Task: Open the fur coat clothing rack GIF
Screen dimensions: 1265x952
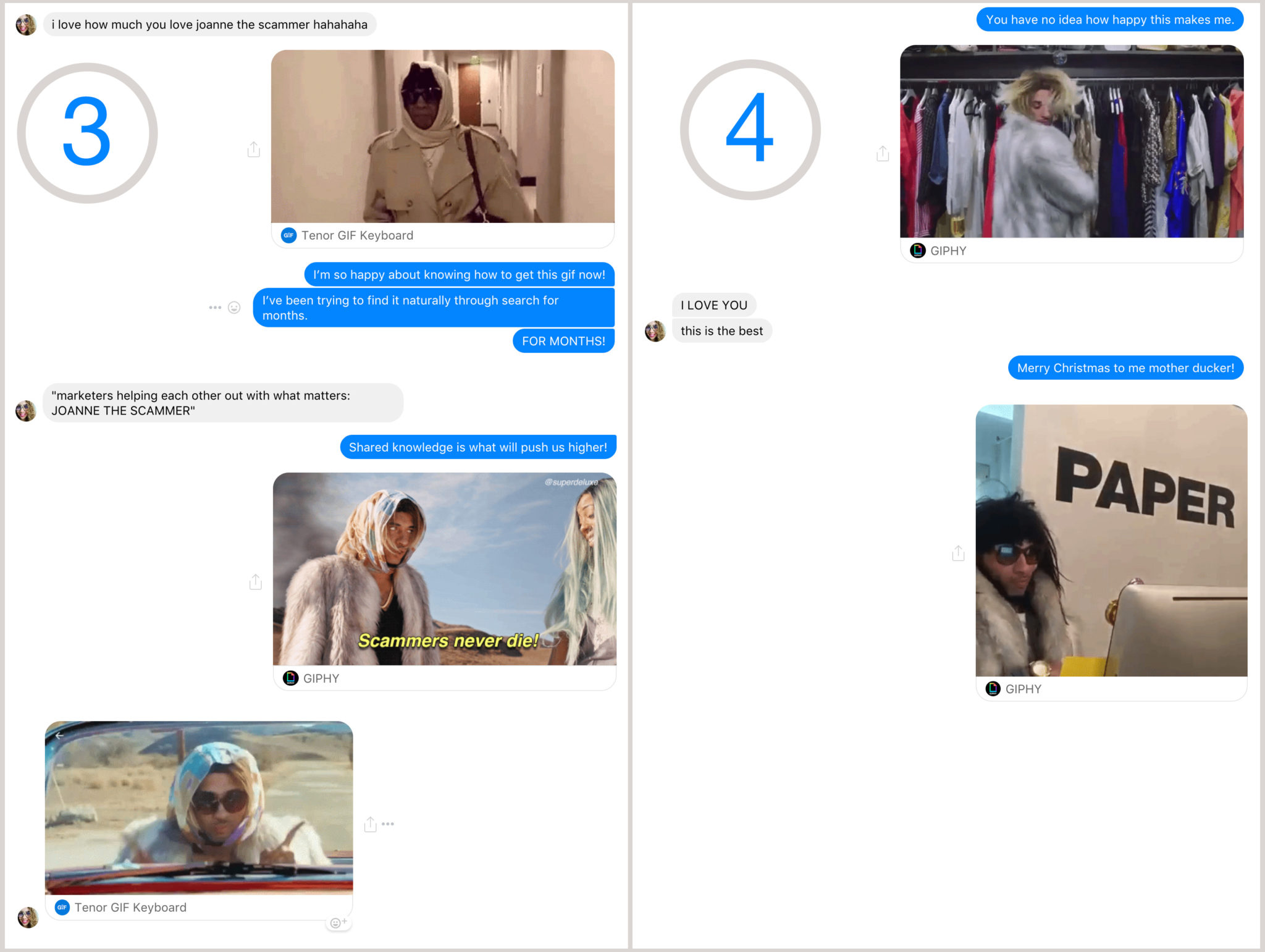Action: pyautogui.click(x=1071, y=141)
